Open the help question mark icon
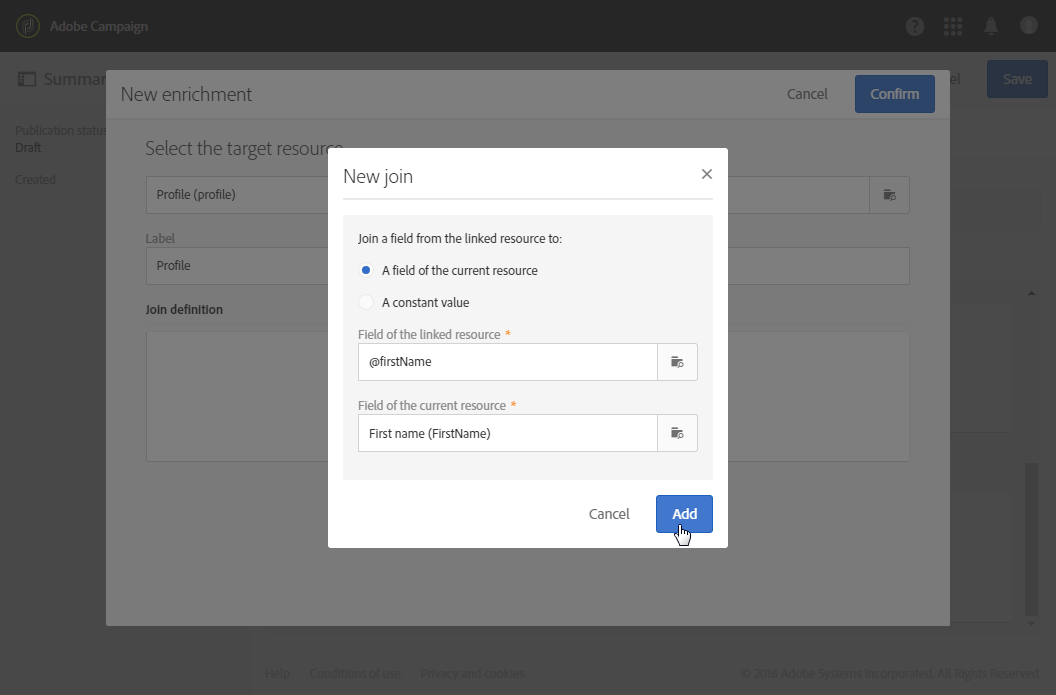Image resolution: width=1056 pixels, height=695 pixels. (x=915, y=26)
